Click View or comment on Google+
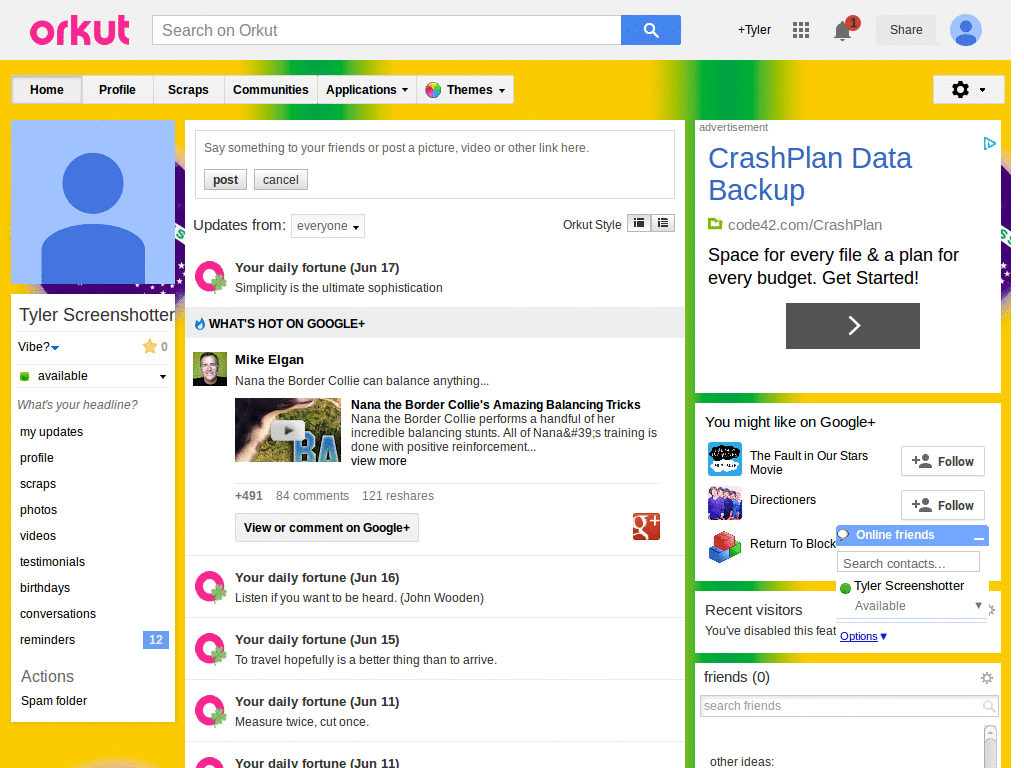The width and height of the screenshot is (1024, 768). (x=327, y=528)
